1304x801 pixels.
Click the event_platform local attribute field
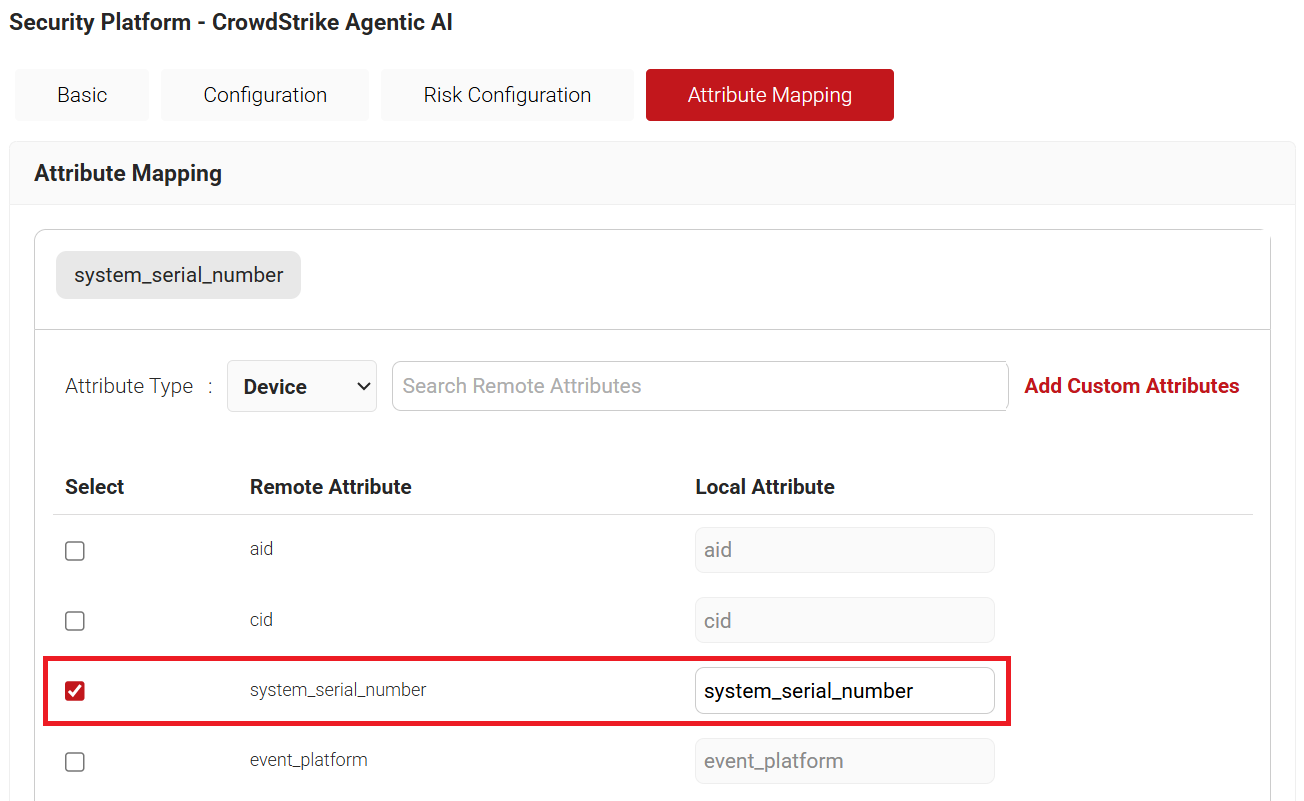pyautogui.click(x=845, y=761)
